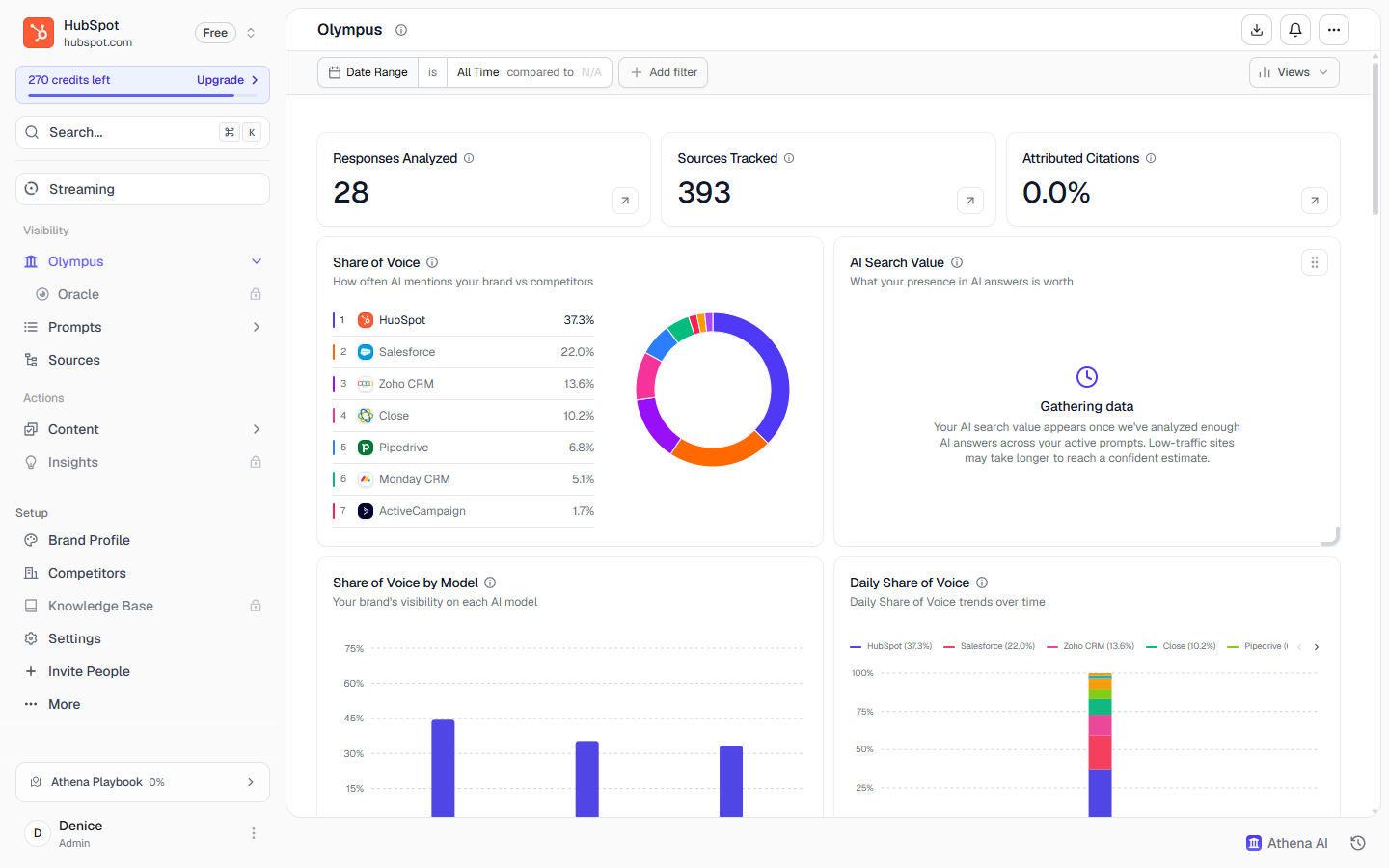Image resolution: width=1389 pixels, height=868 pixels.
Task: Expand the Athena Playbook panel
Action: pos(143,782)
